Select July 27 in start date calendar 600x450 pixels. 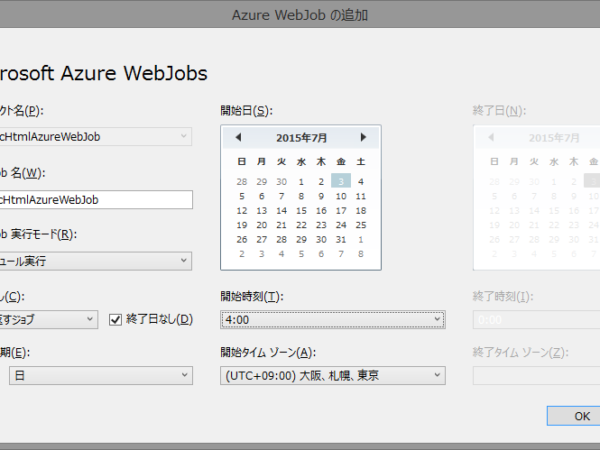coord(261,240)
